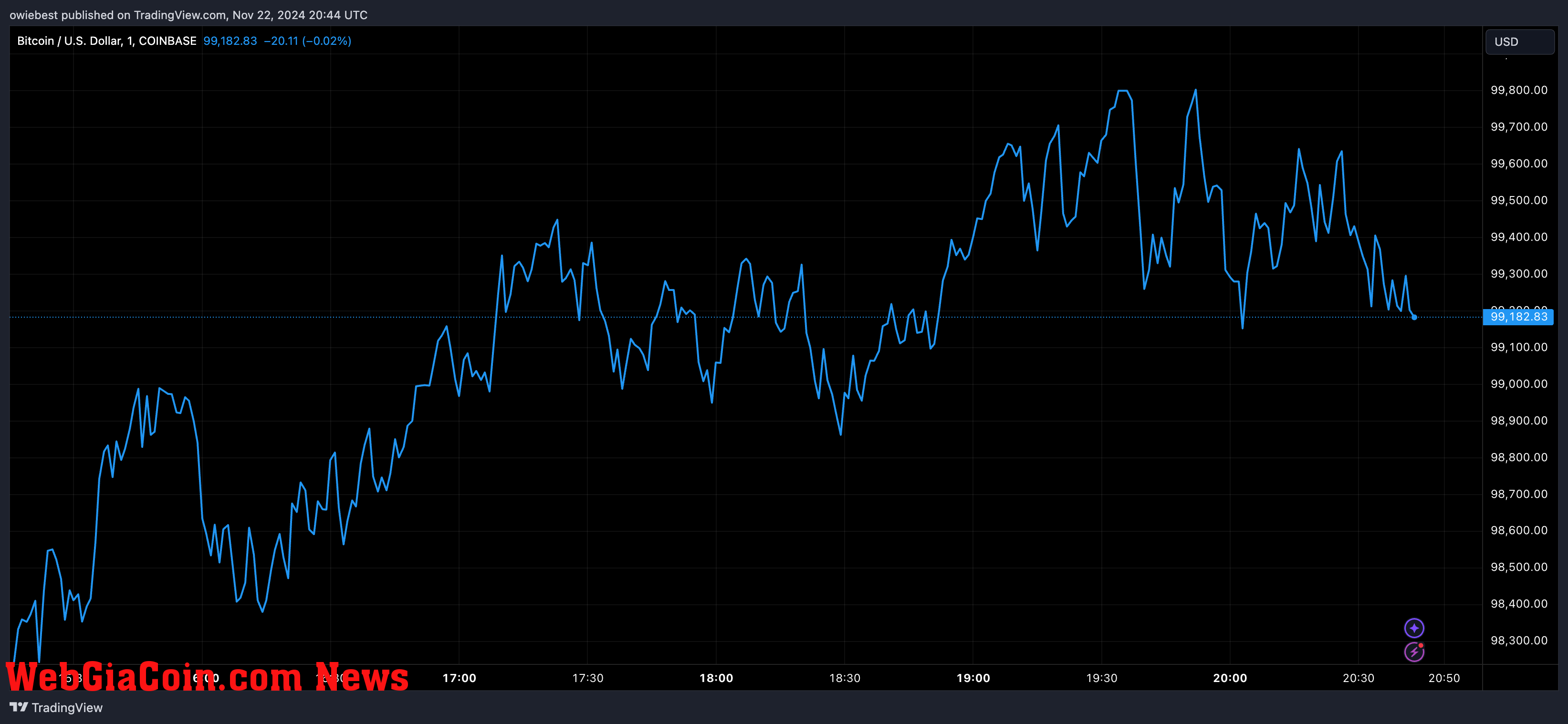Click the 98,900.00 price axis label
The image size is (1568, 724).
coord(1519,420)
